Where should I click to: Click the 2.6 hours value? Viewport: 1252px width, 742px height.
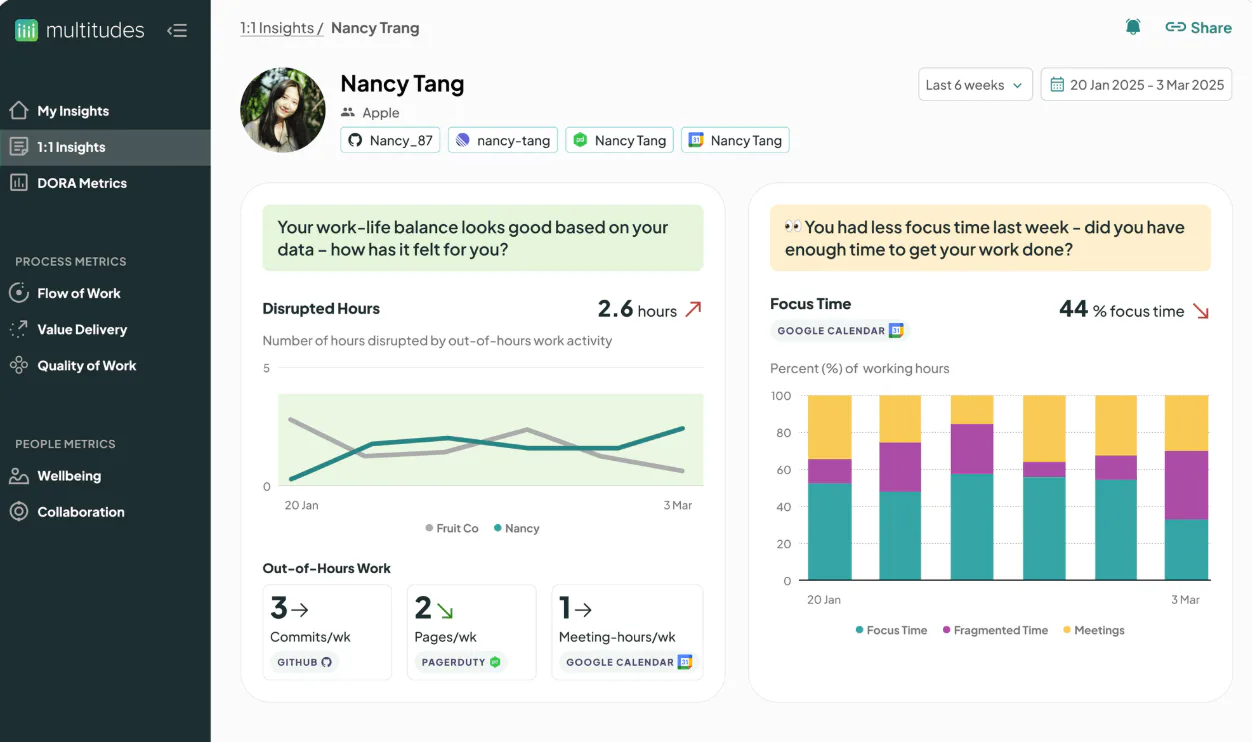pyautogui.click(x=637, y=309)
